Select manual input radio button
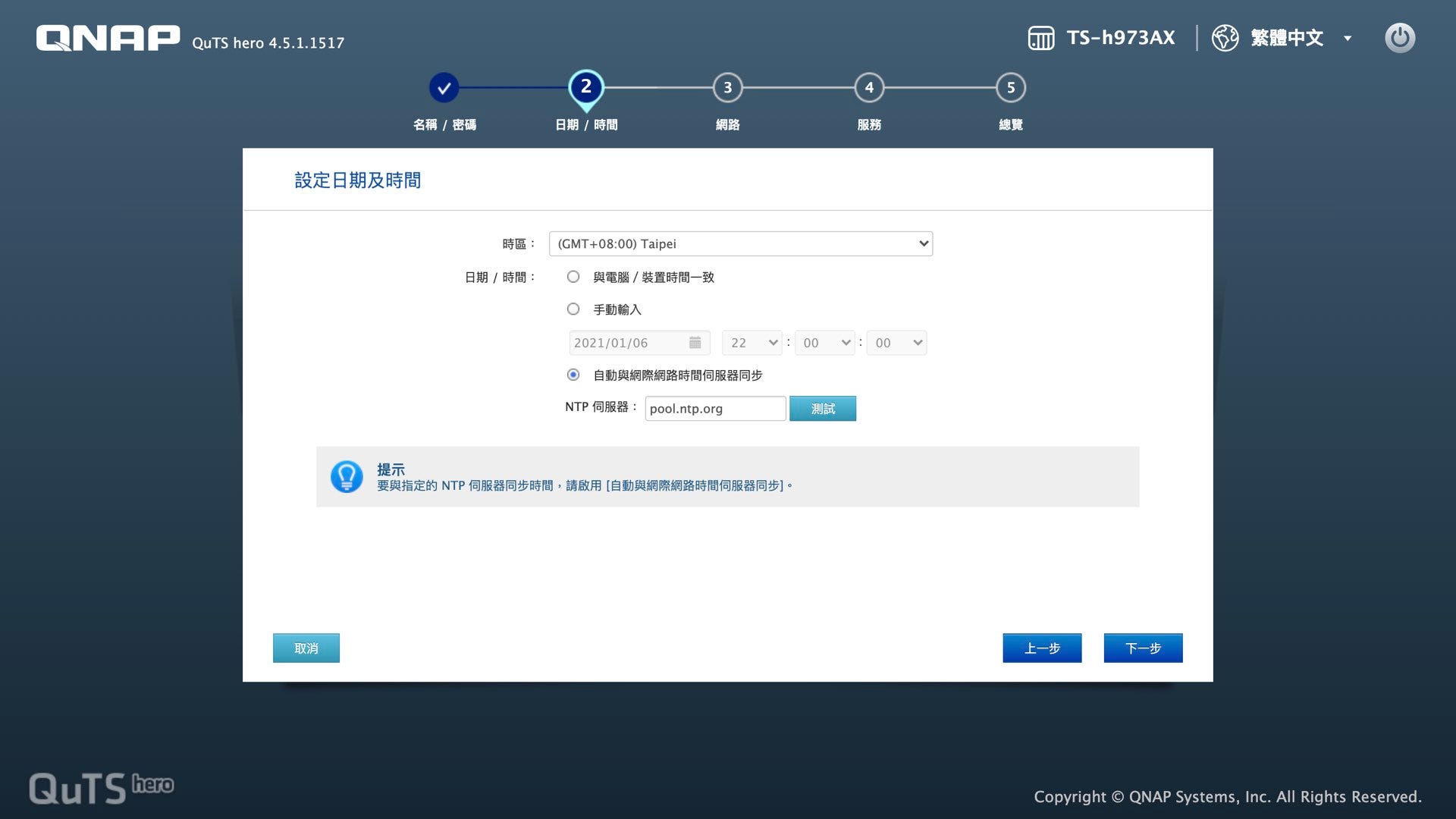Viewport: 1456px width, 819px height. point(573,309)
